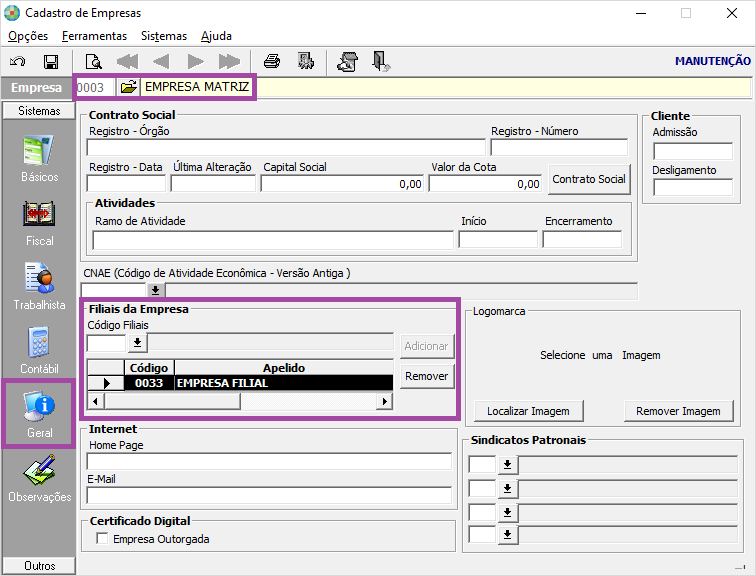756x576 pixels.
Task: Click the filiais grid horizontal scrollbar
Action: [240, 401]
